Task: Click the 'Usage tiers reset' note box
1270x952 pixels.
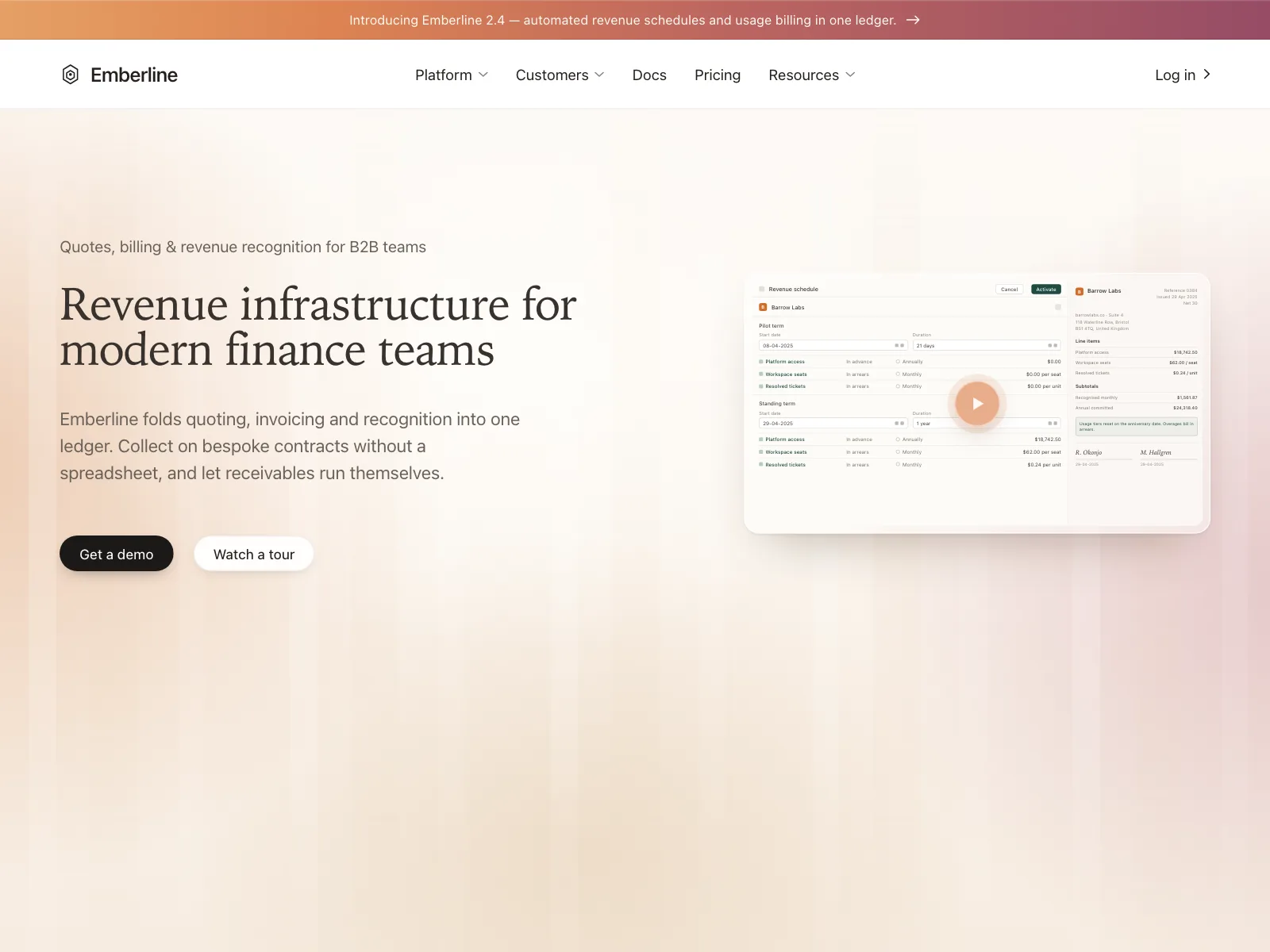Action: [x=1137, y=426]
